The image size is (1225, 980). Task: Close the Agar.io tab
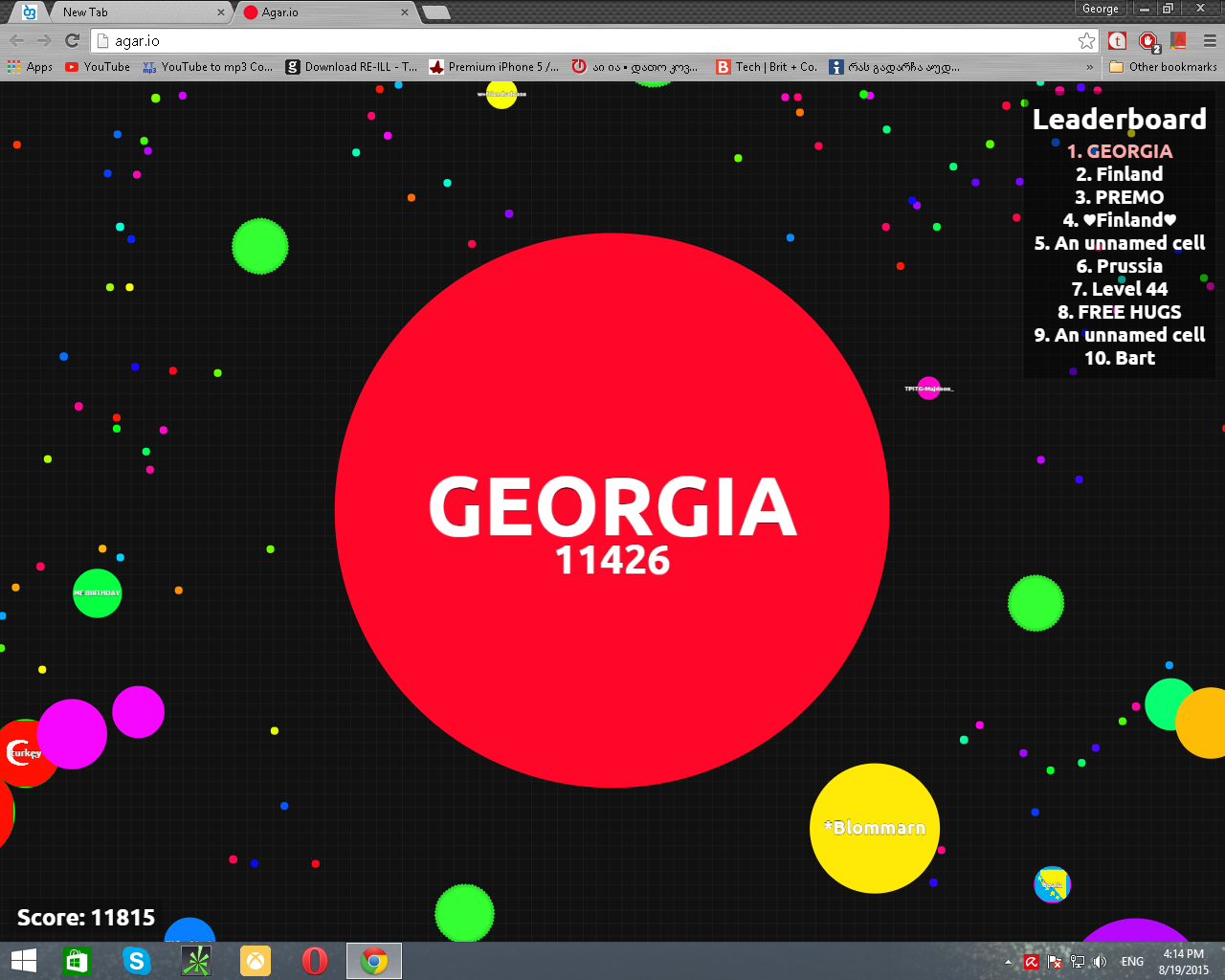[405, 12]
